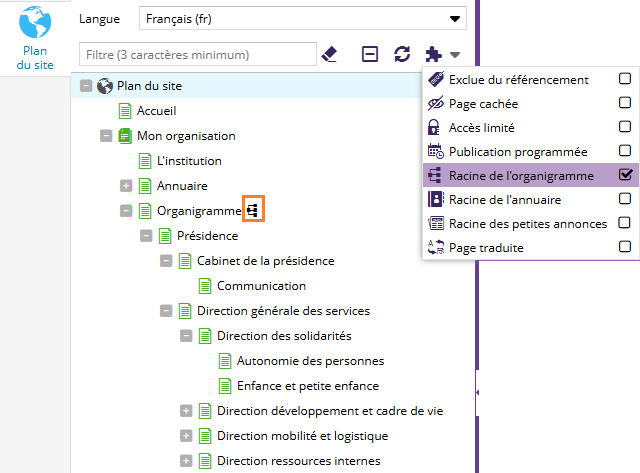The width and height of the screenshot is (640, 473).
Task: Select the Accueil page in tree
Action: point(156,111)
